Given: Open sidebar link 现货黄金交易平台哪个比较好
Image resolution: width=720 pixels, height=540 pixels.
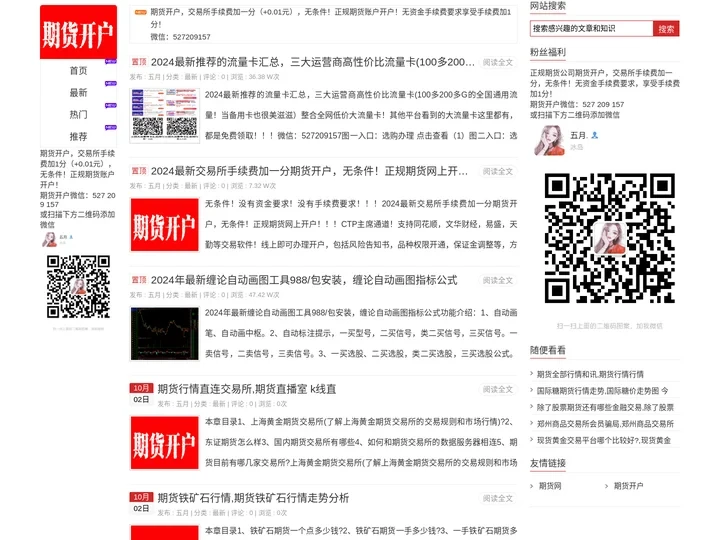Looking at the screenshot, I should point(604,440).
